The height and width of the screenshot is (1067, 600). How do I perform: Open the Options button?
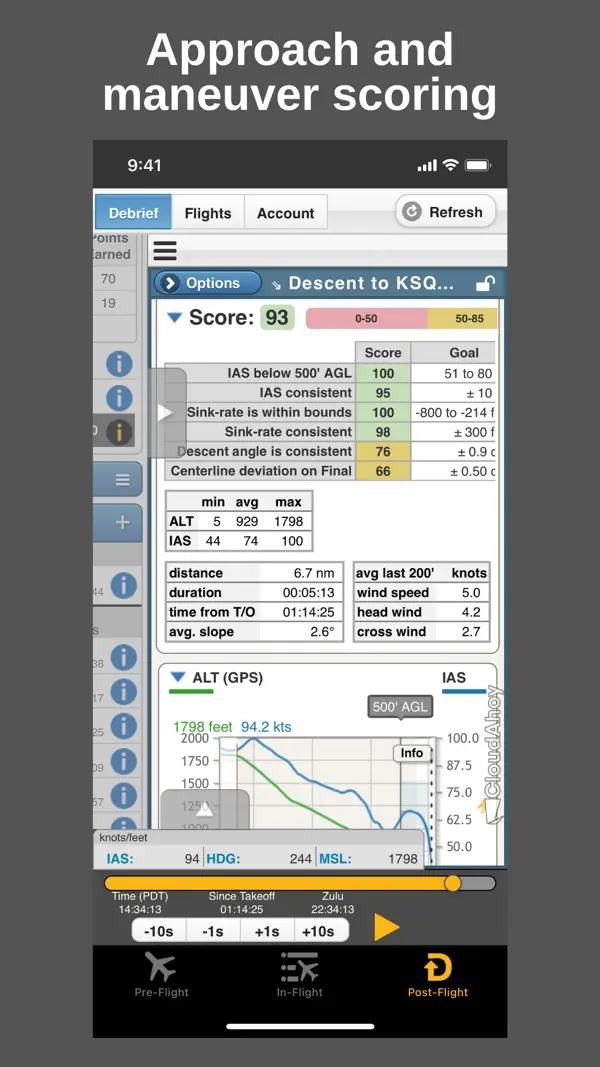207,283
